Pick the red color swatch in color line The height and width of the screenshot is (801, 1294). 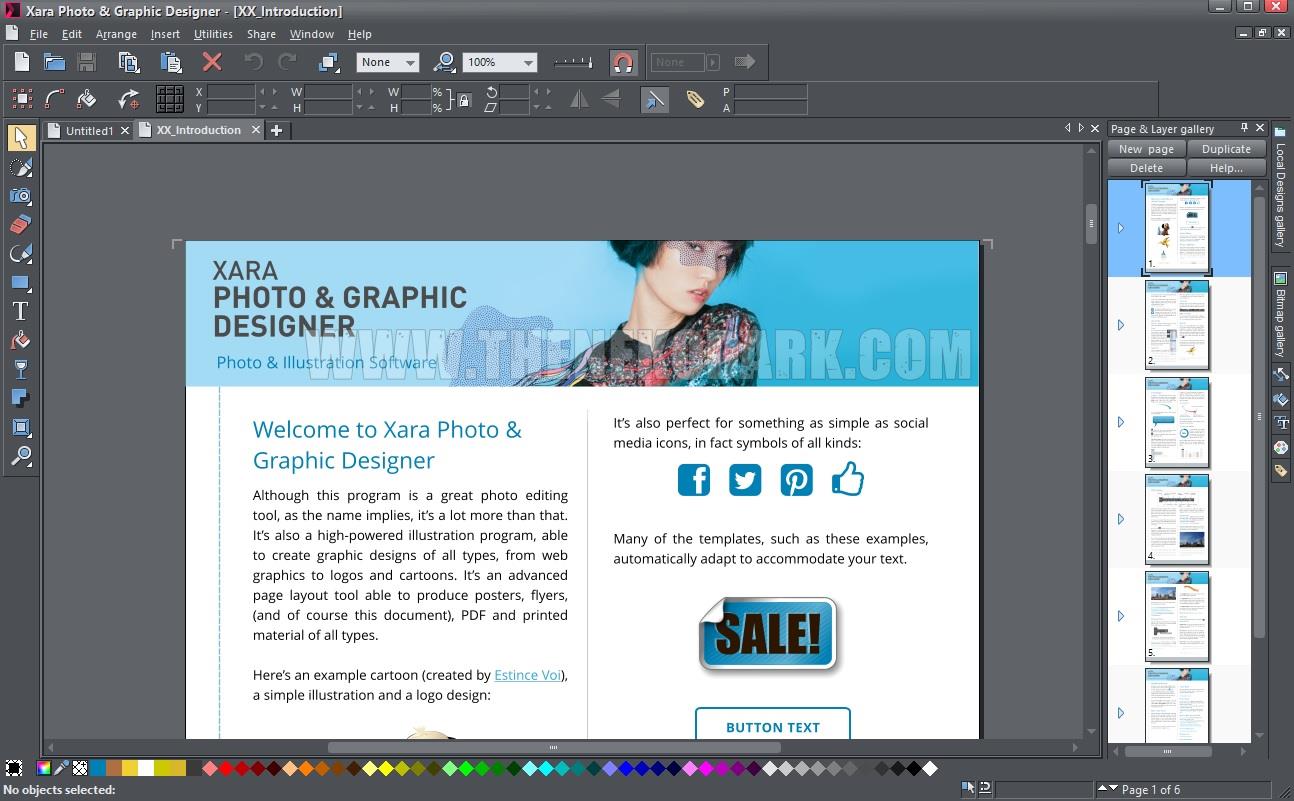tap(227, 768)
